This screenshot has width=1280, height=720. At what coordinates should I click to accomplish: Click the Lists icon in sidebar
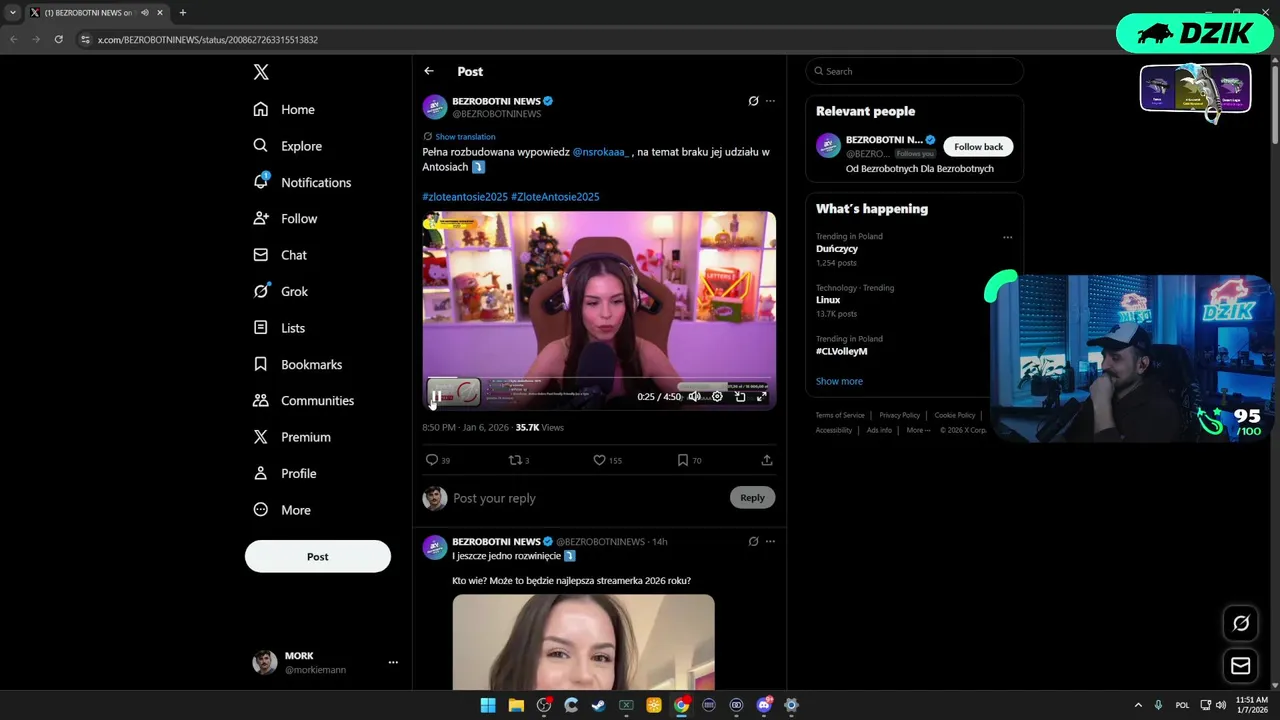pos(261,328)
